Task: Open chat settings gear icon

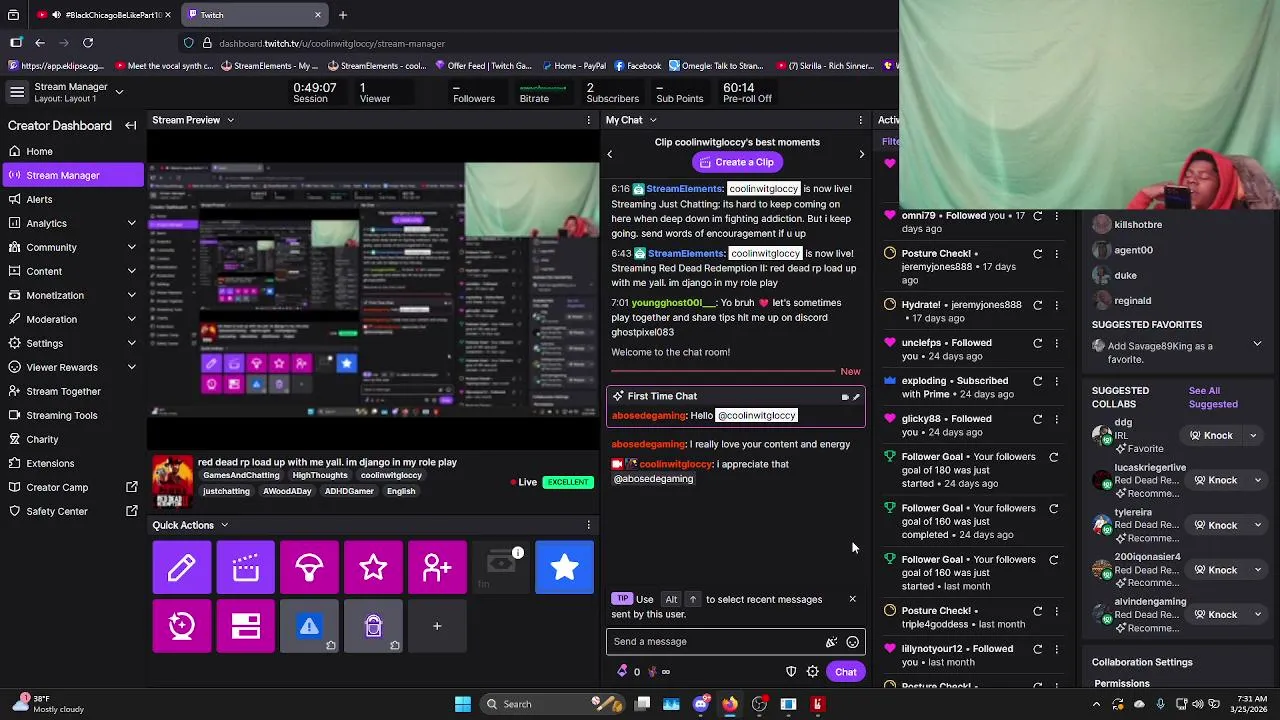Action: pos(813,672)
